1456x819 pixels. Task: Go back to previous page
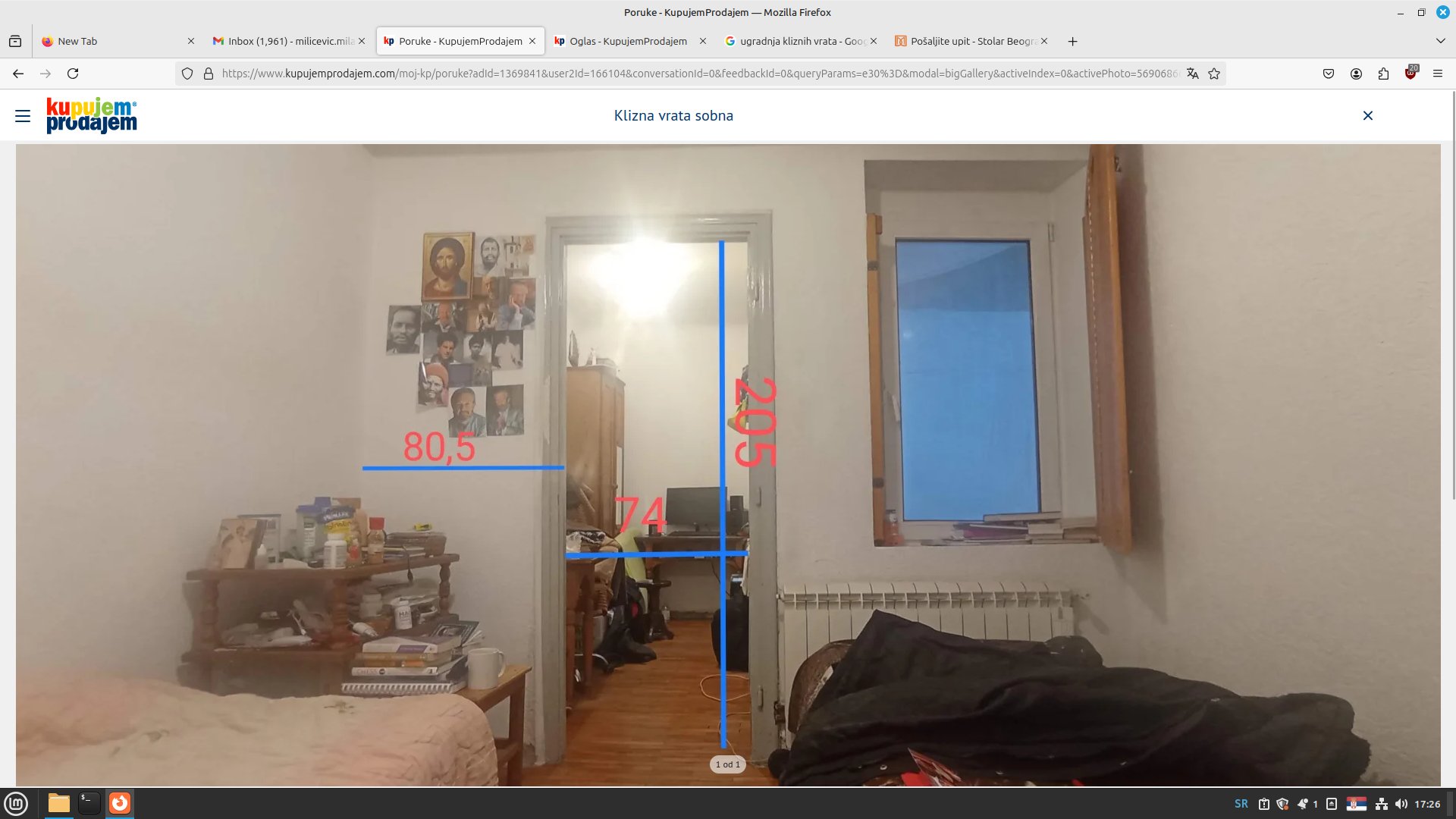(18, 74)
